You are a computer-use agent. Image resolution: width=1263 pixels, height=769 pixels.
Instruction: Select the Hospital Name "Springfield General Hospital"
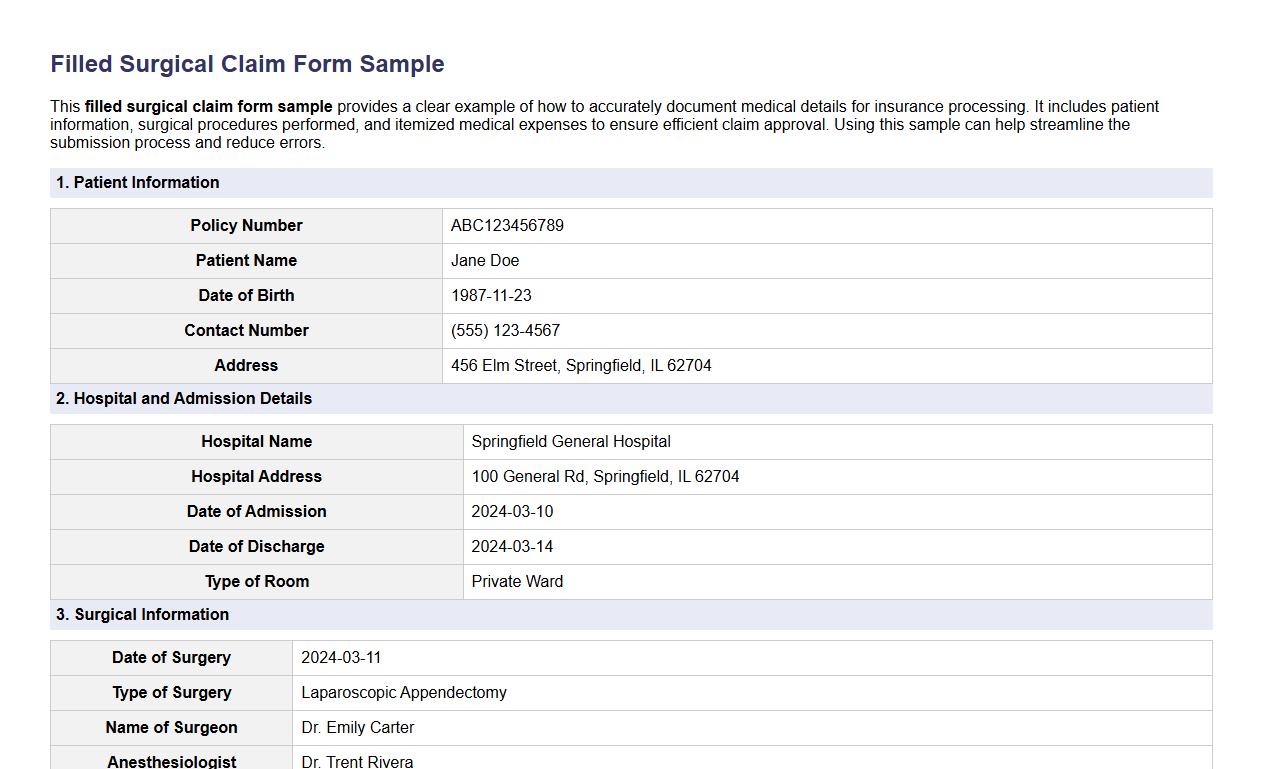(x=571, y=441)
